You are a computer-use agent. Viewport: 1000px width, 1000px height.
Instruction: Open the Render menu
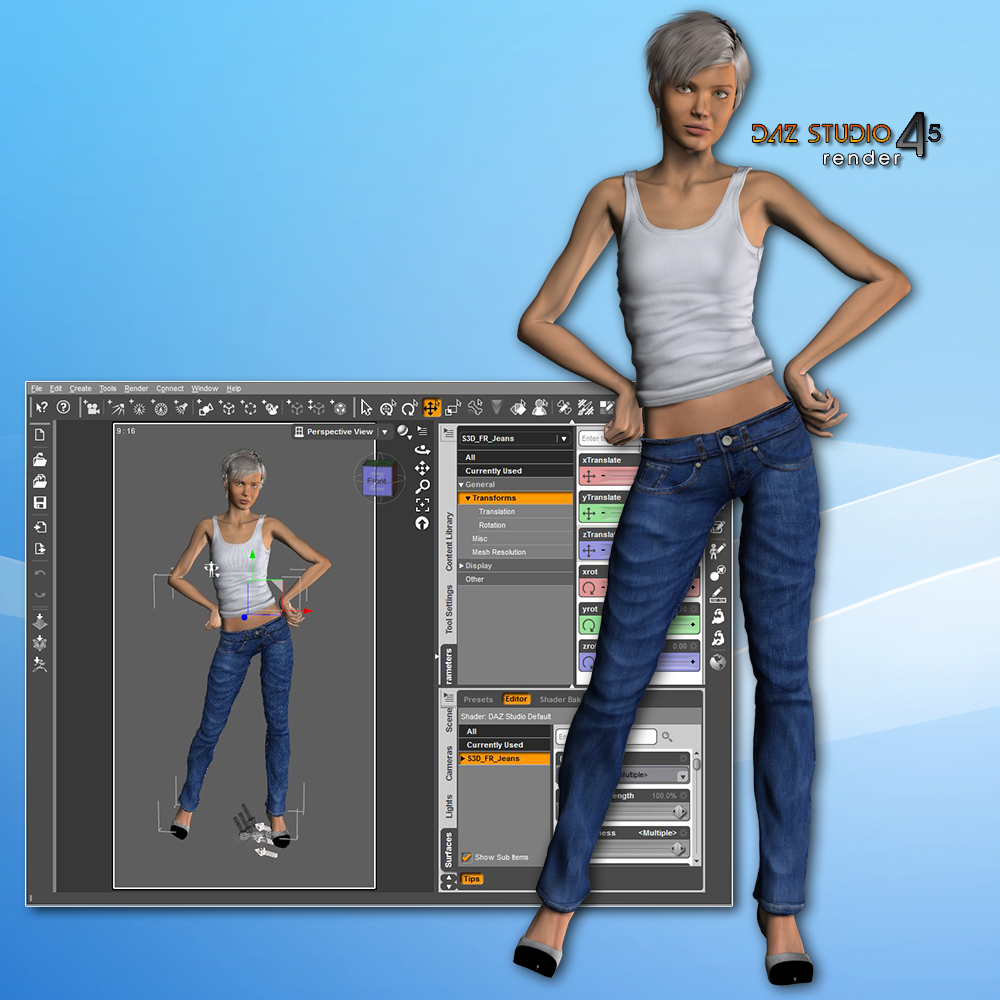(x=136, y=388)
